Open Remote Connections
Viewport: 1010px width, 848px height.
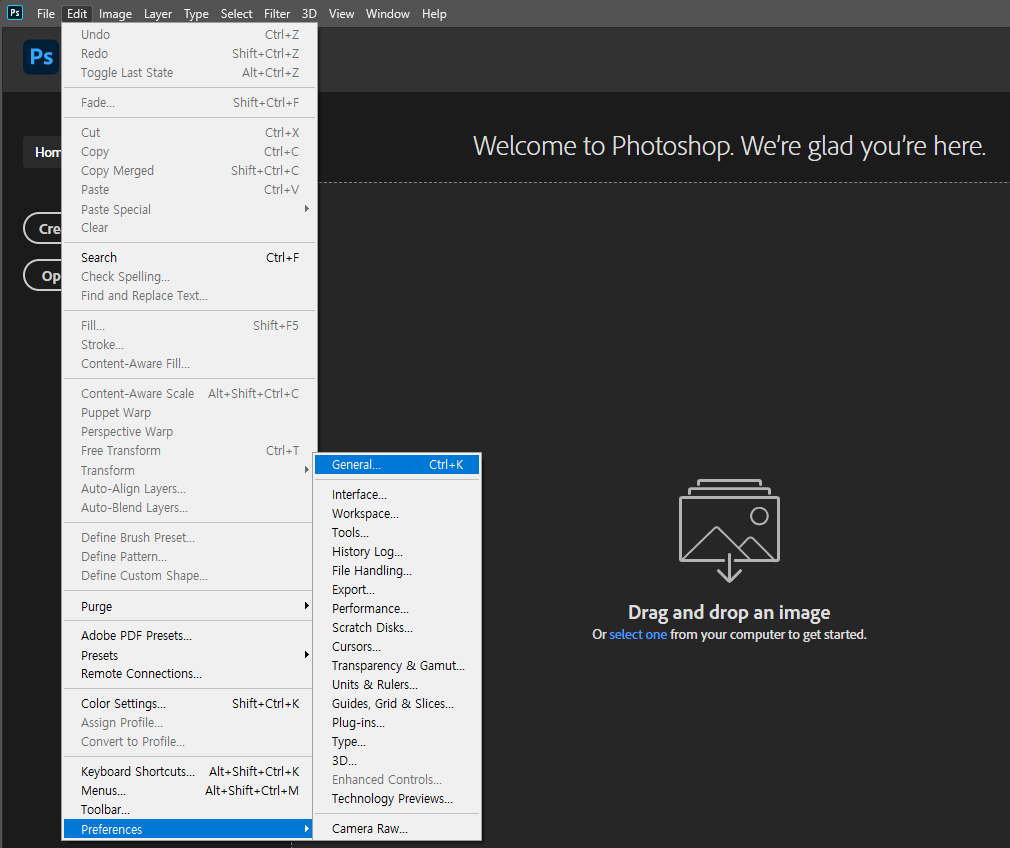point(189,673)
